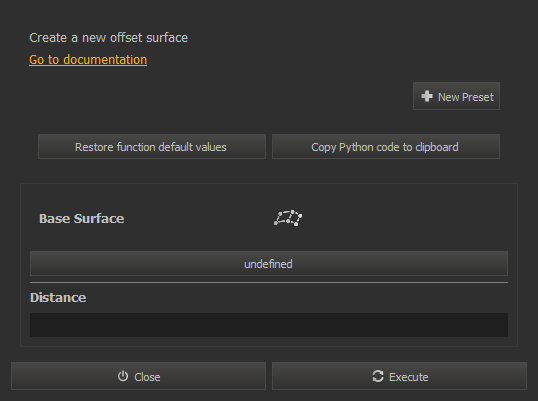The height and width of the screenshot is (401, 538).
Task: Click the 'New Preset' text label
Action: click(466, 97)
